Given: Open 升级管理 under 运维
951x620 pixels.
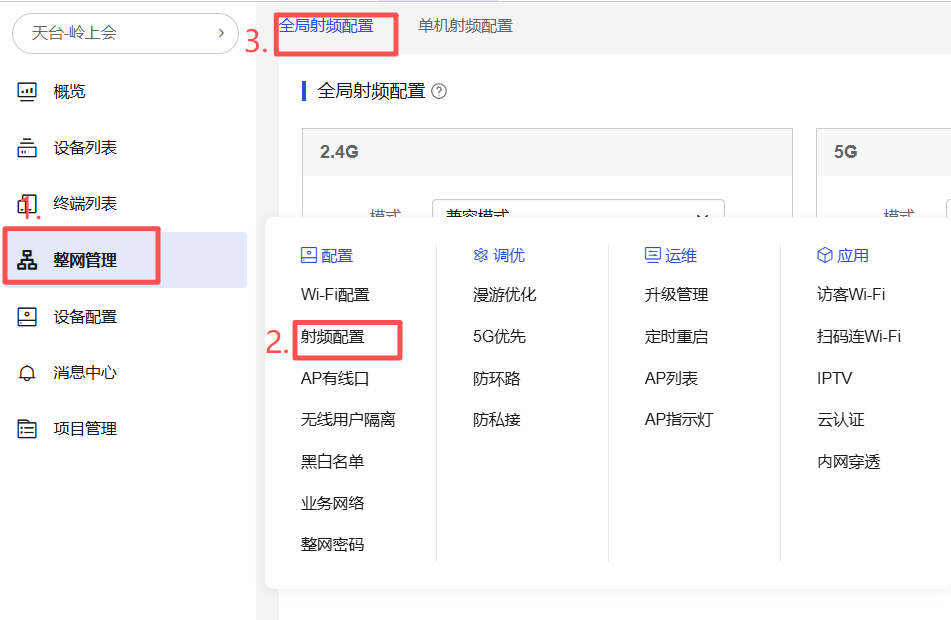Looking at the screenshot, I should 676,295.
